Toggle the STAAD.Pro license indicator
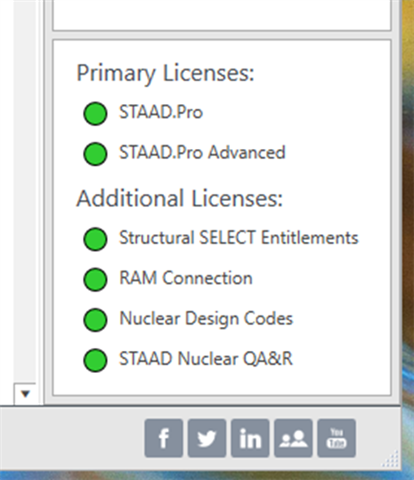Screen dimensions: 414x480 click(95, 113)
